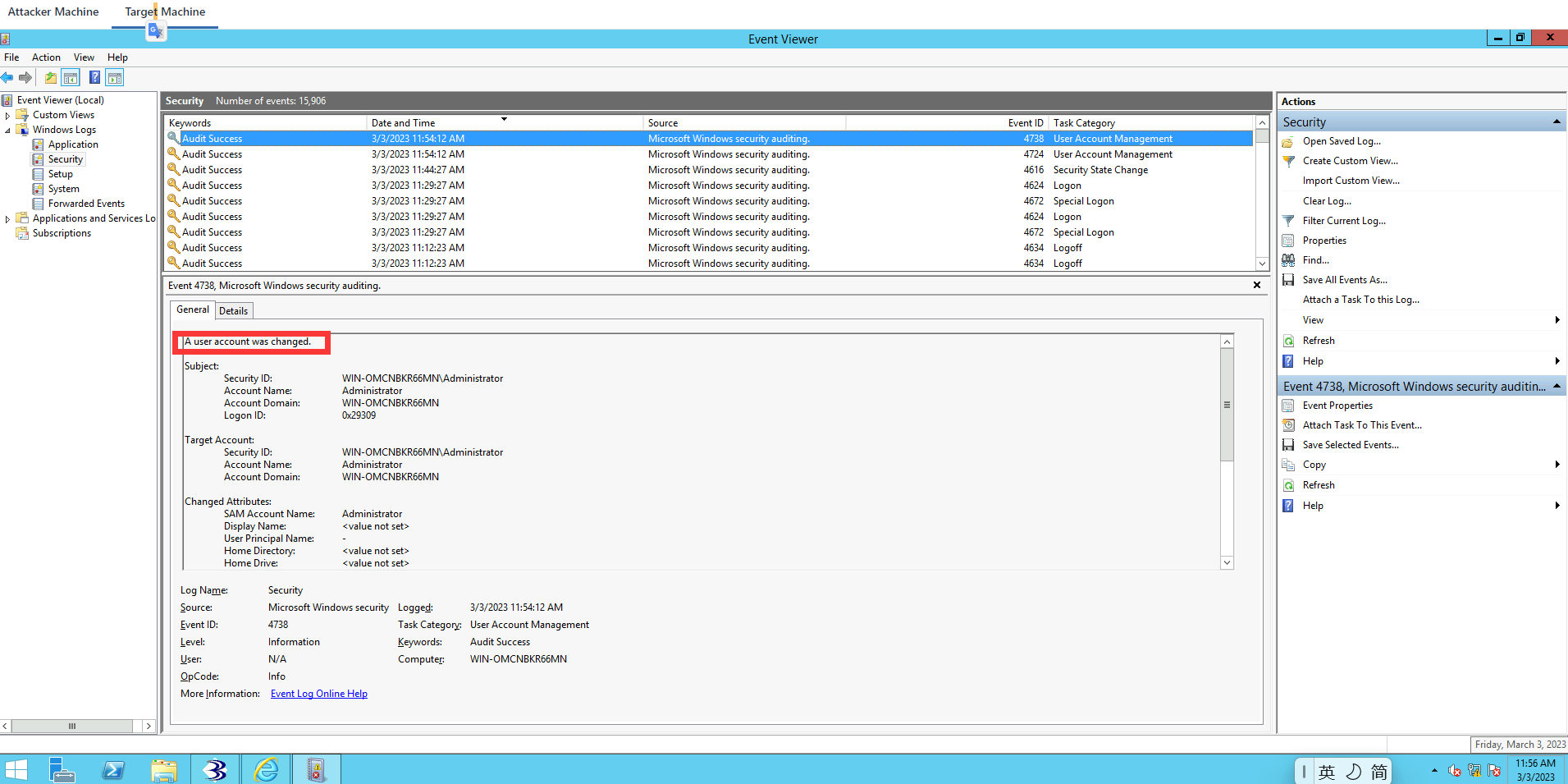Close the event preview pane
Image resolution: width=1568 pixels, height=784 pixels.
[1257, 285]
